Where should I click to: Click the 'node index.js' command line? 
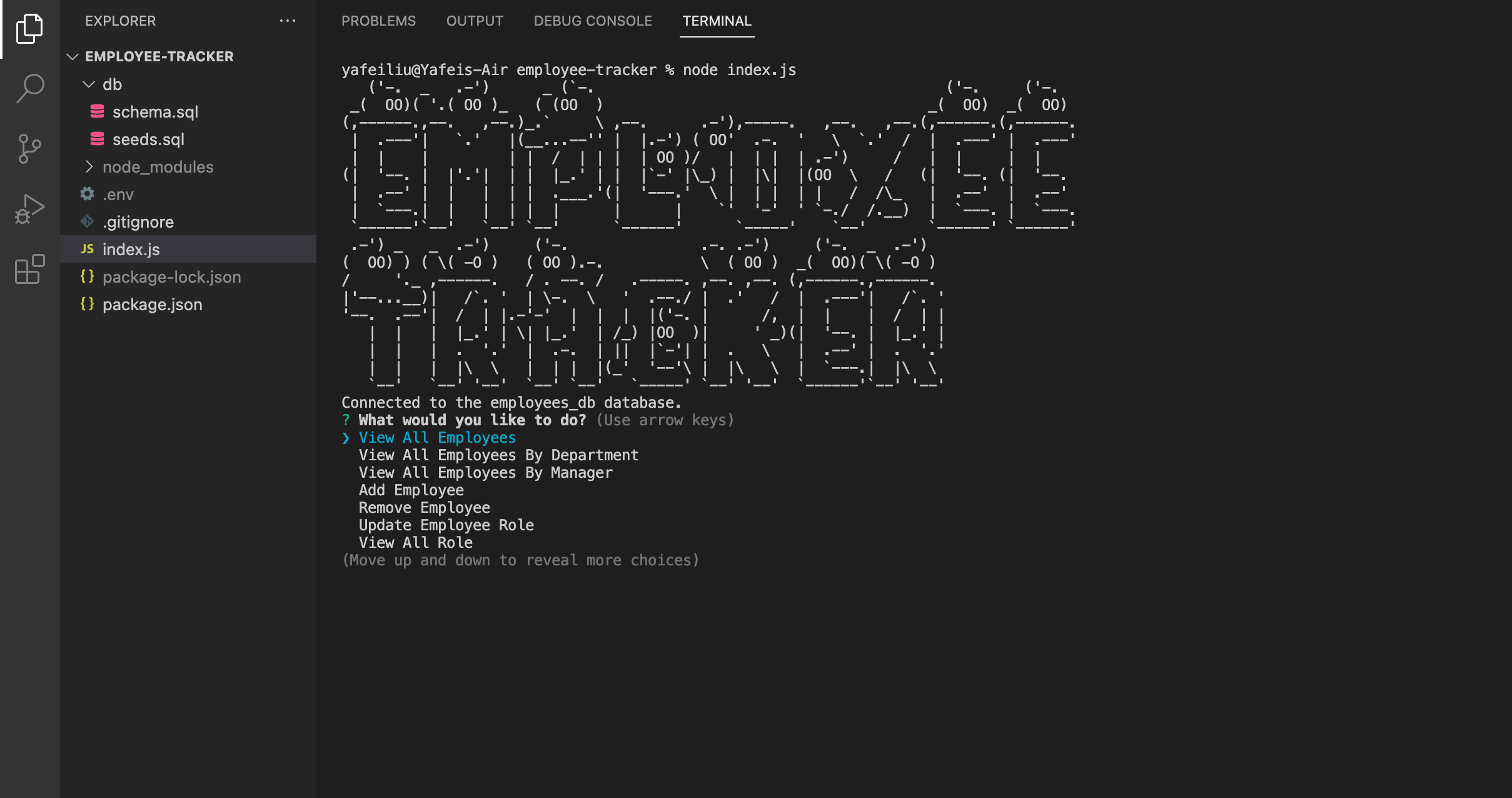click(739, 70)
